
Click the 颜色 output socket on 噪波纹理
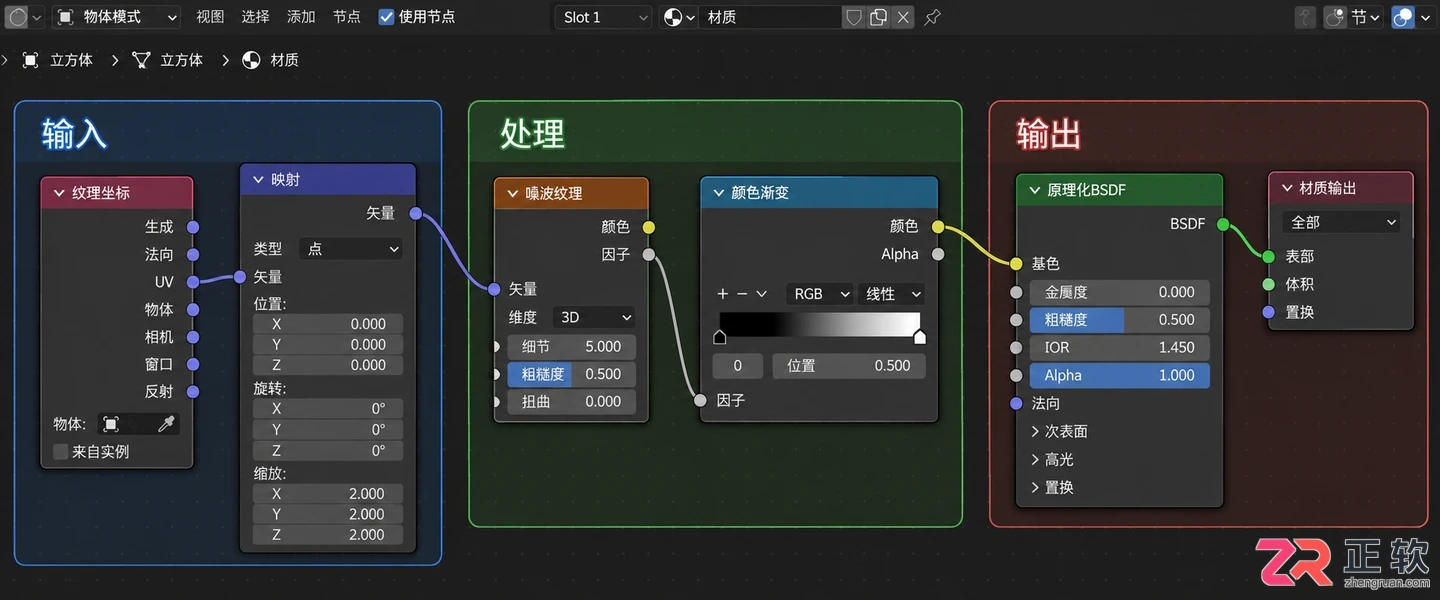click(x=649, y=227)
